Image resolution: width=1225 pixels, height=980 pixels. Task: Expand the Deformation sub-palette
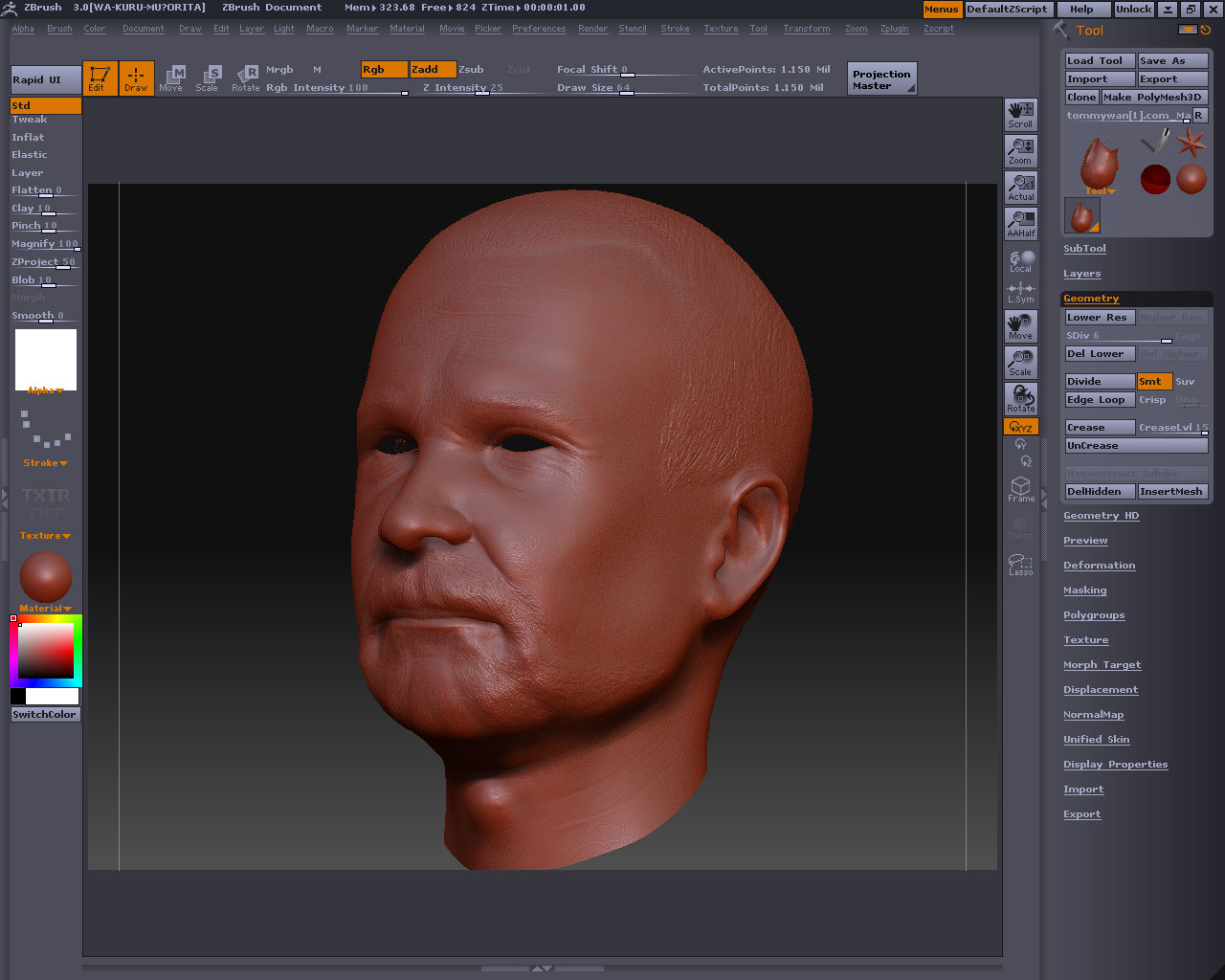click(1099, 566)
